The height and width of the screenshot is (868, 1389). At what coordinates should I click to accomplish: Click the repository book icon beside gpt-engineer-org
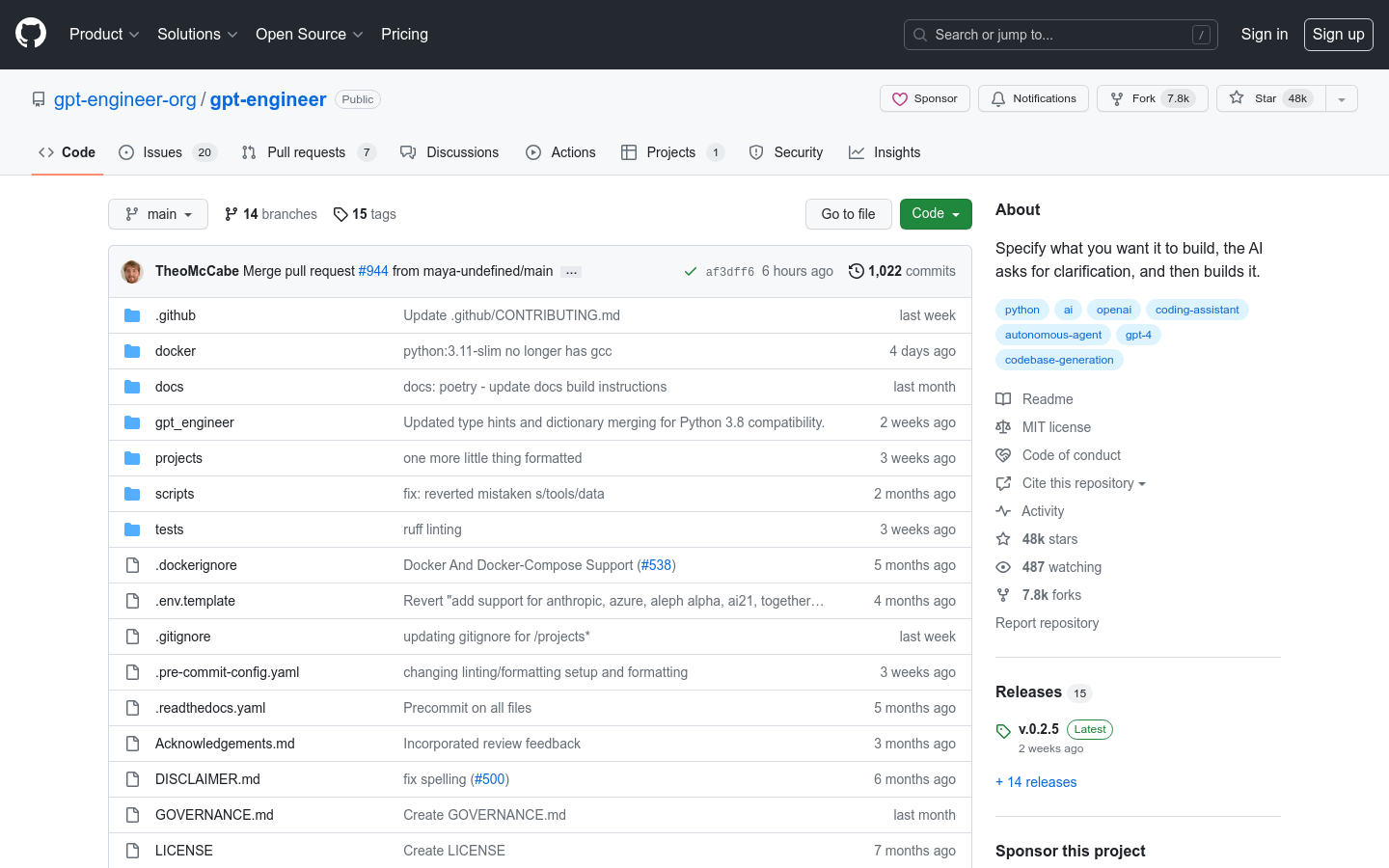coord(39,99)
